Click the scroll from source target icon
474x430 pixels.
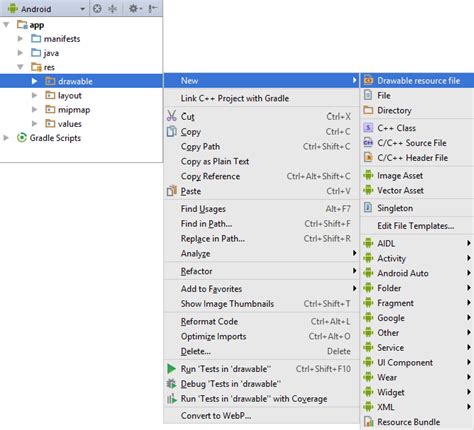(97, 9)
